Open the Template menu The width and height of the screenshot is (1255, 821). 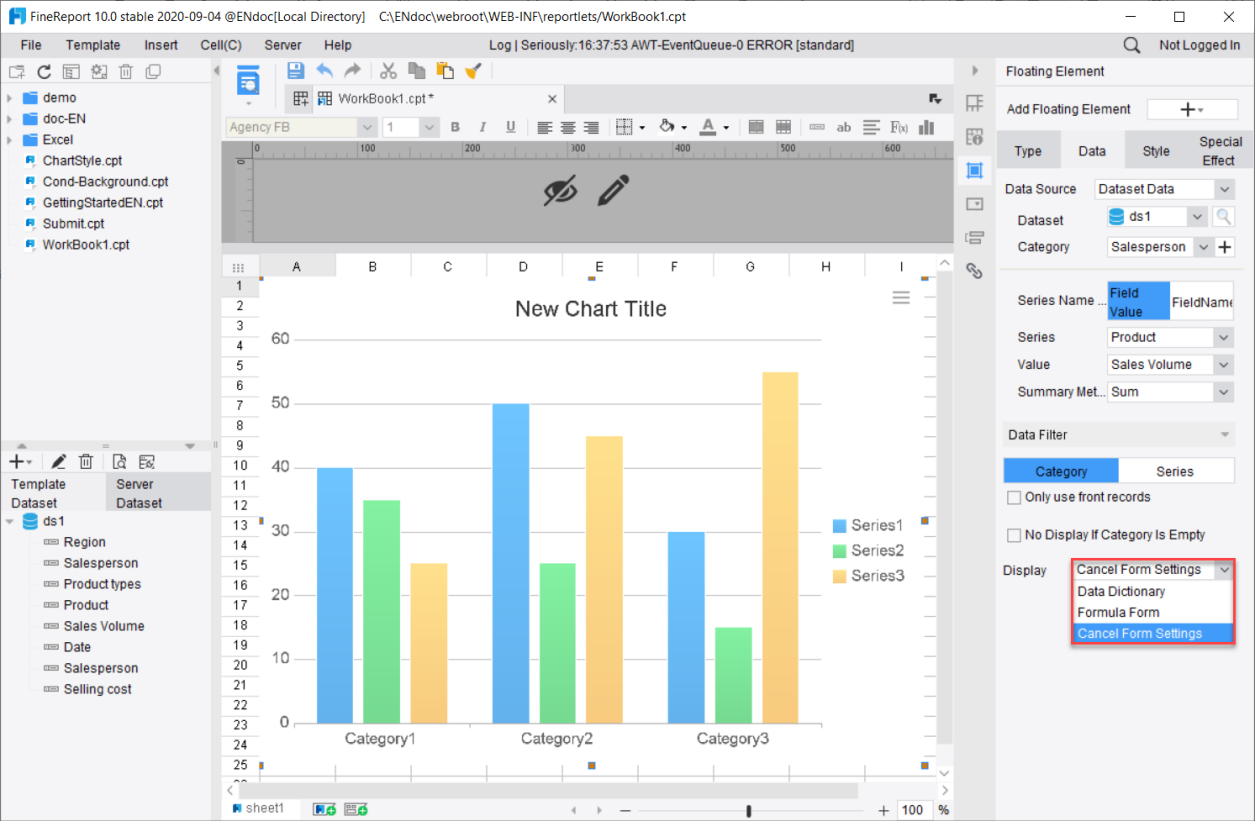coord(93,45)
